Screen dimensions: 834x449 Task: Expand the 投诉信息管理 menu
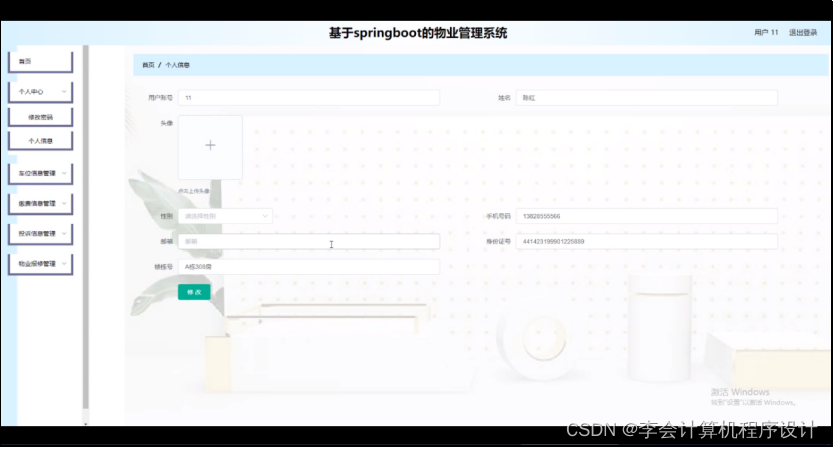(x=40, y=234)
